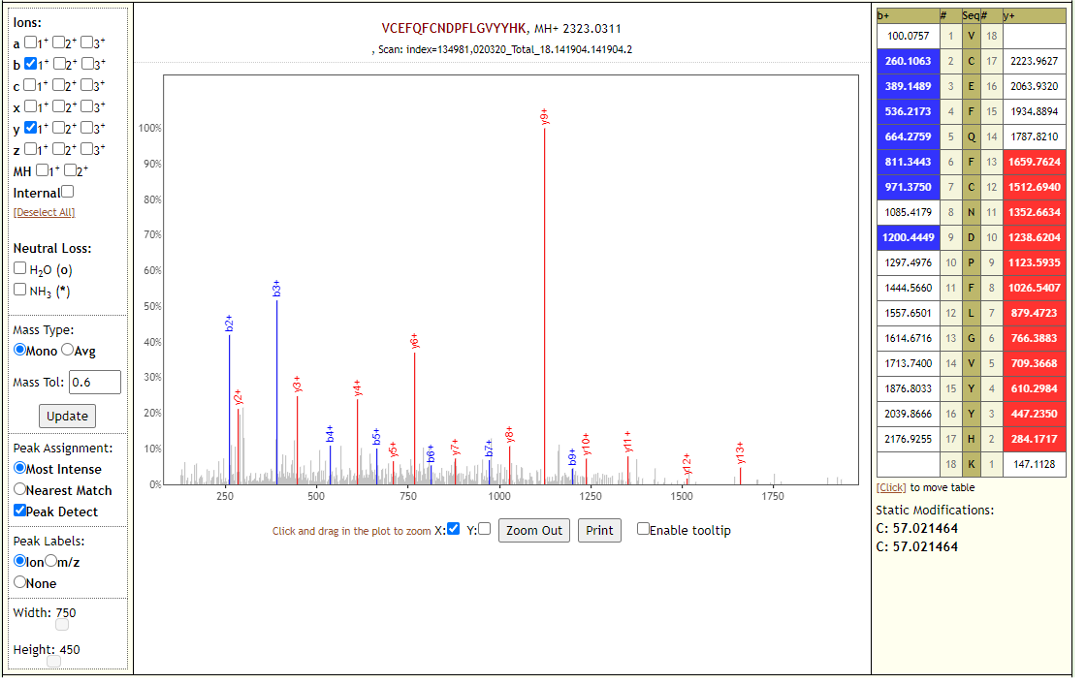Show z ion 3+ fragments

87,149
